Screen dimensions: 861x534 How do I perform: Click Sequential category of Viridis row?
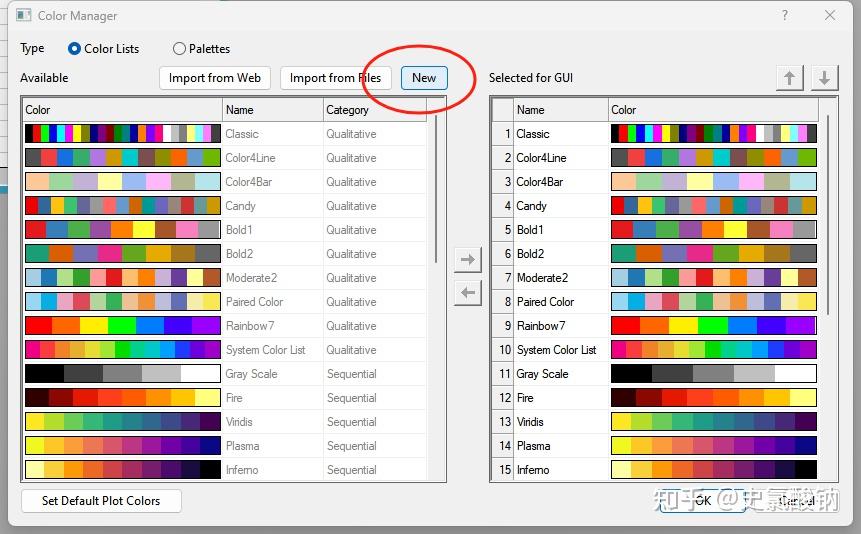(x=351, y=422)
